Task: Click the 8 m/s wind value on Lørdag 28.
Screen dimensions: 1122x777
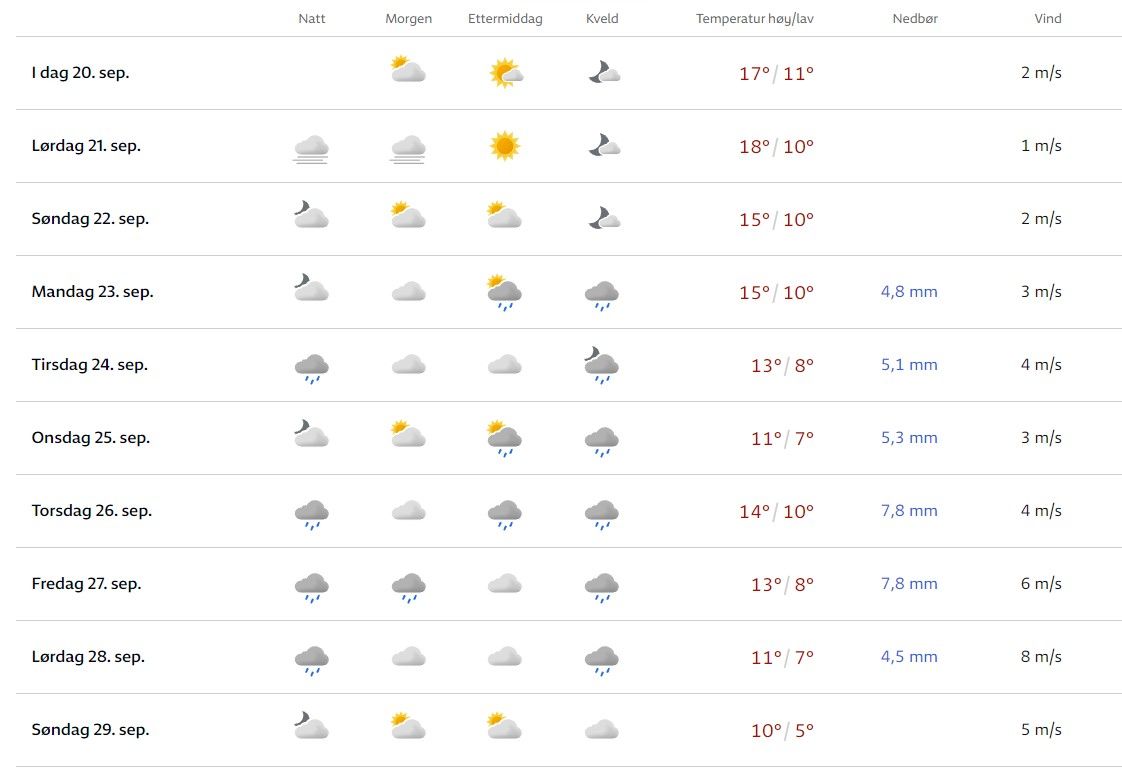Action: pos(1041,657)
